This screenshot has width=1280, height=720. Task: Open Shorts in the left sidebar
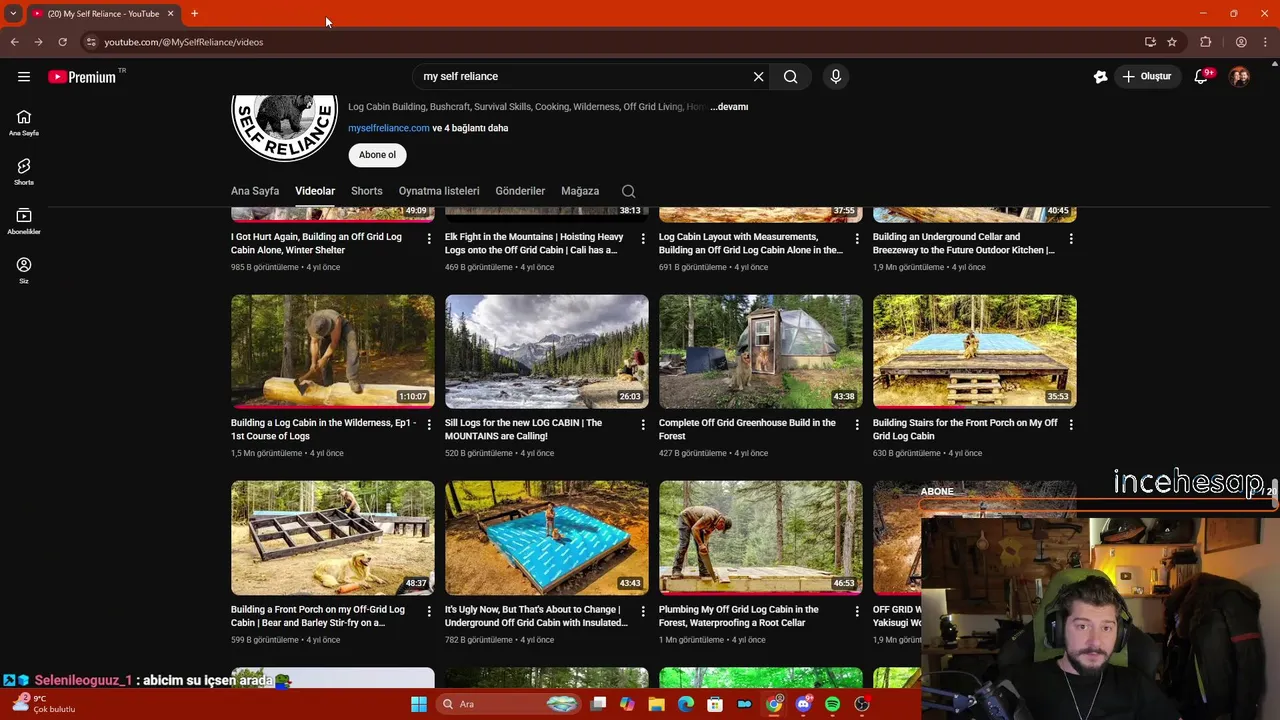point(24,172)
